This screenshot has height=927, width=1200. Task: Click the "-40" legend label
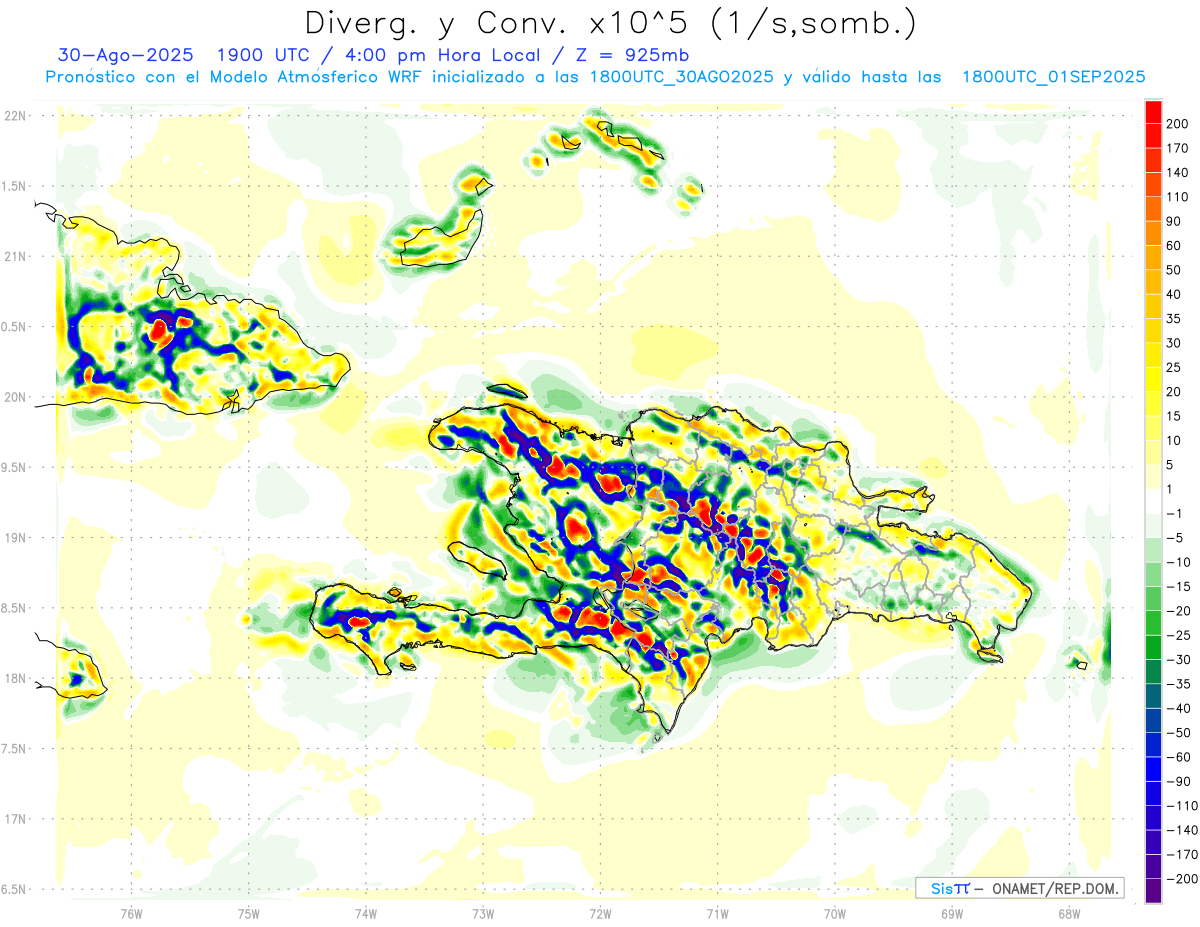pyautogui.click(x=1178, y=708)
